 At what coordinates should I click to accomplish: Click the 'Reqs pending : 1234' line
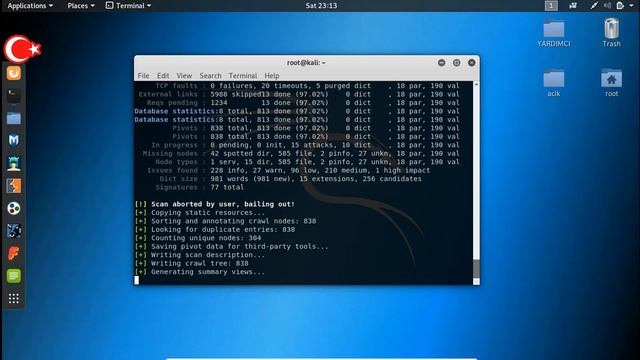[303, 103]
